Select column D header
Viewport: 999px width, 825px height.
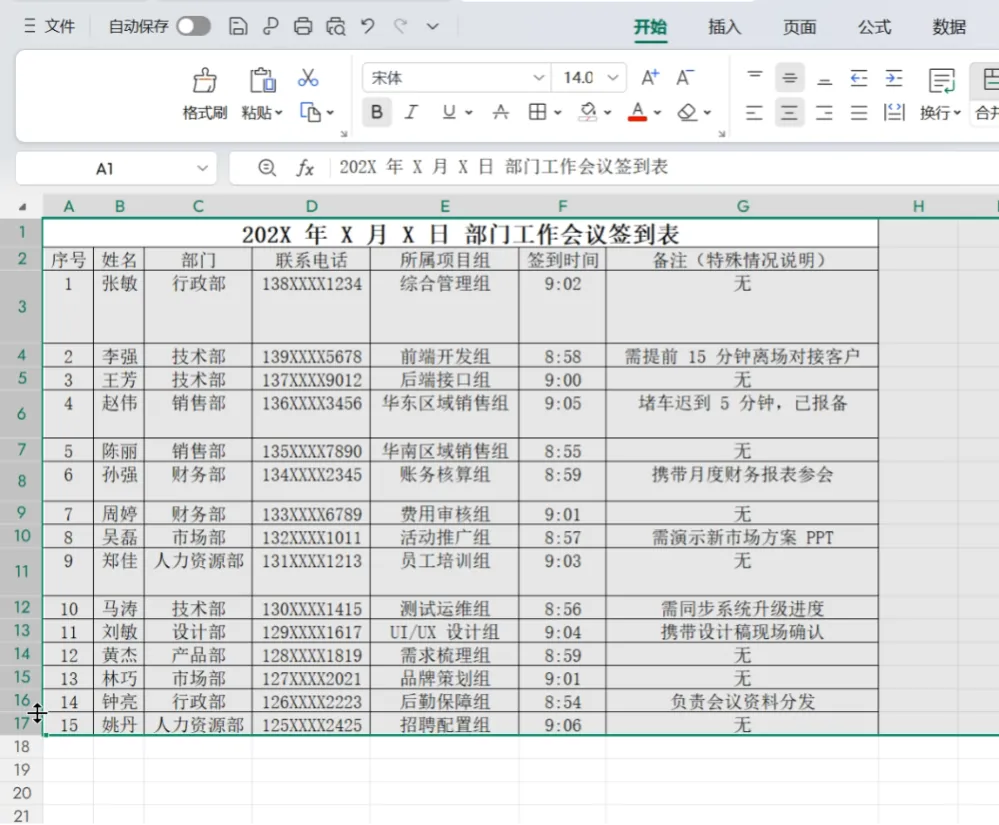point(311,206)
